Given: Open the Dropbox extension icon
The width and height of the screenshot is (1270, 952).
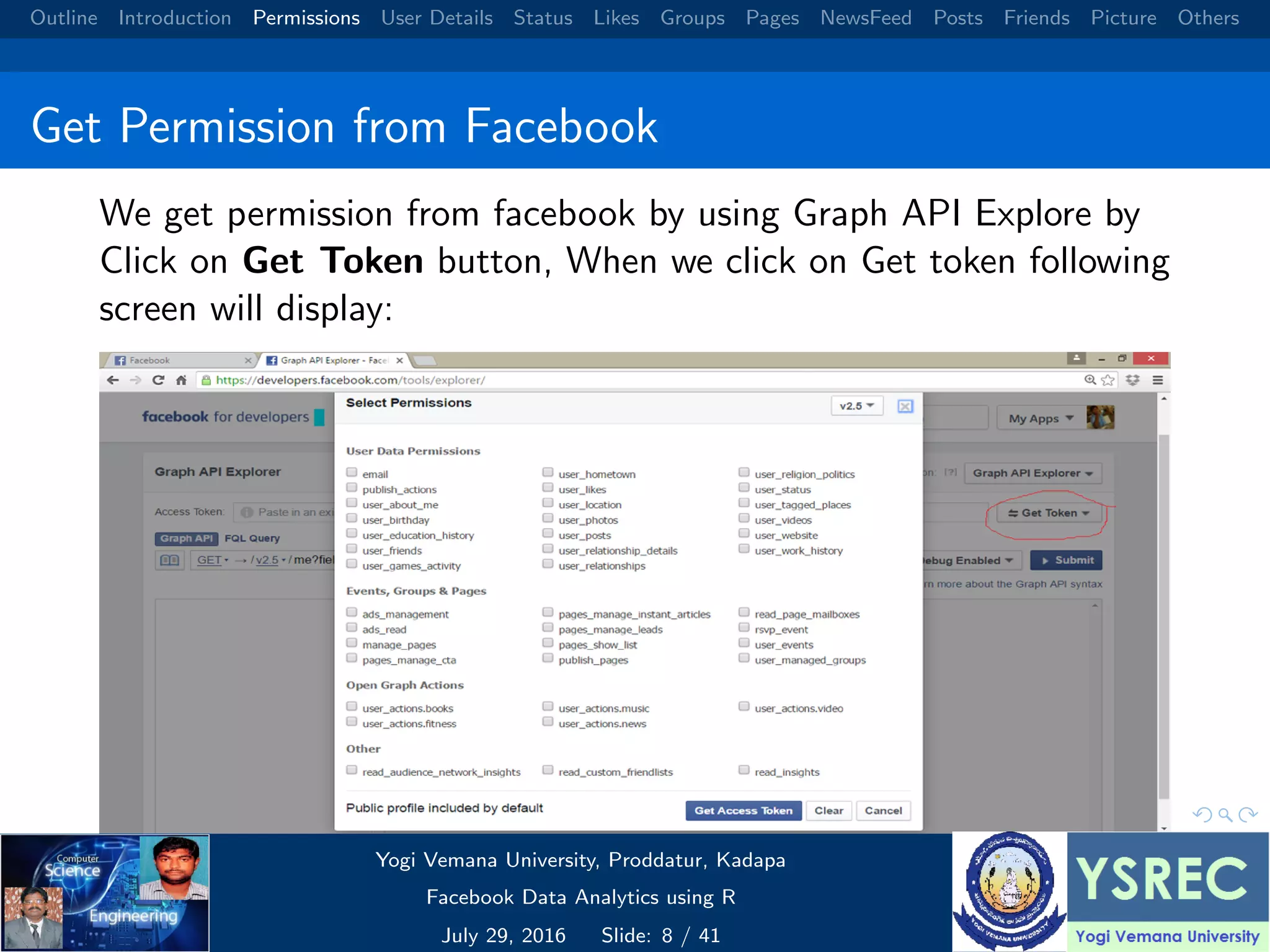Looking at the screenshot, I should (1133, 380).
